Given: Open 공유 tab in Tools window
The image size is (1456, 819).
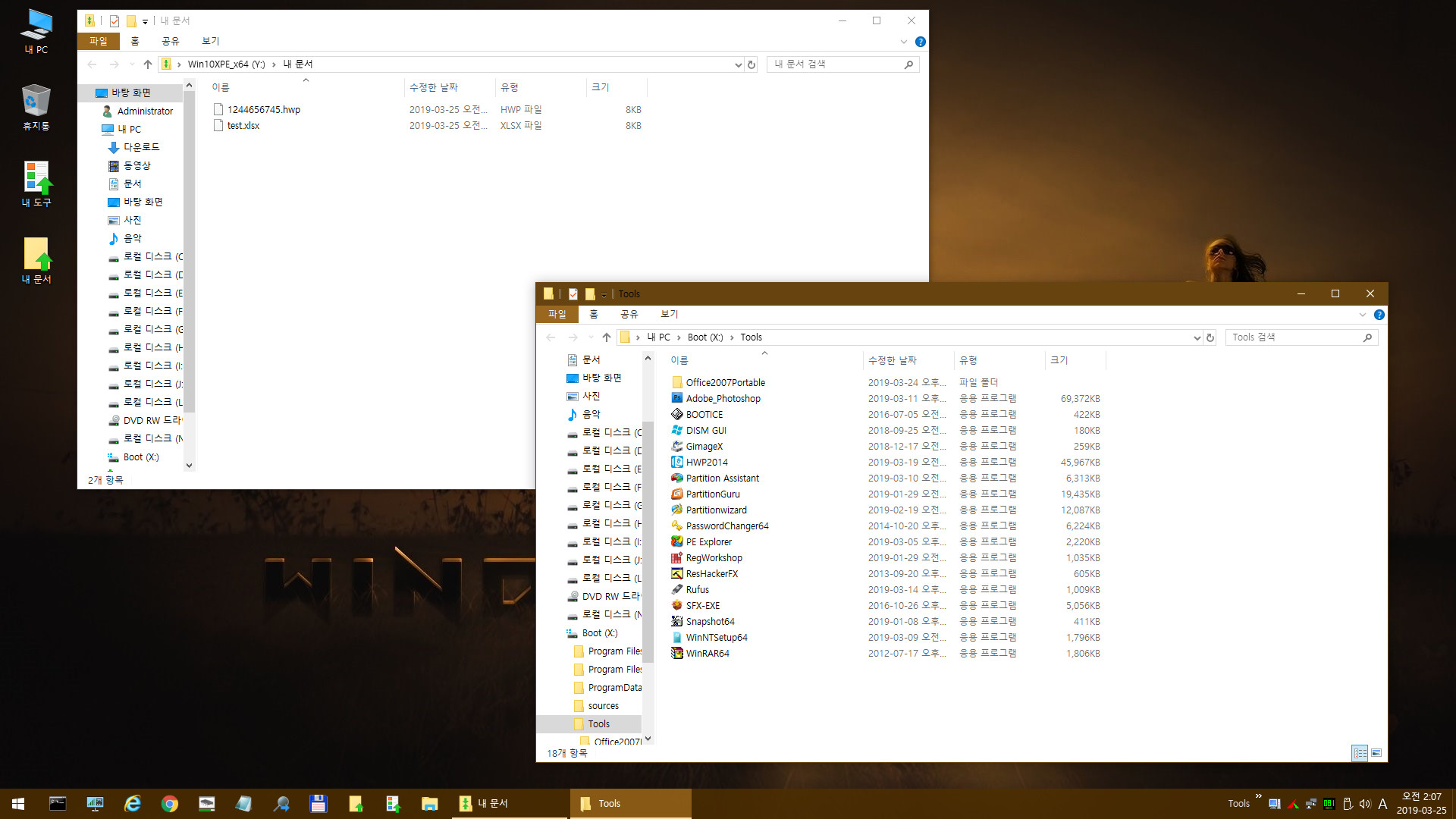Looking at the screenshot, I should tap(629, 314).
